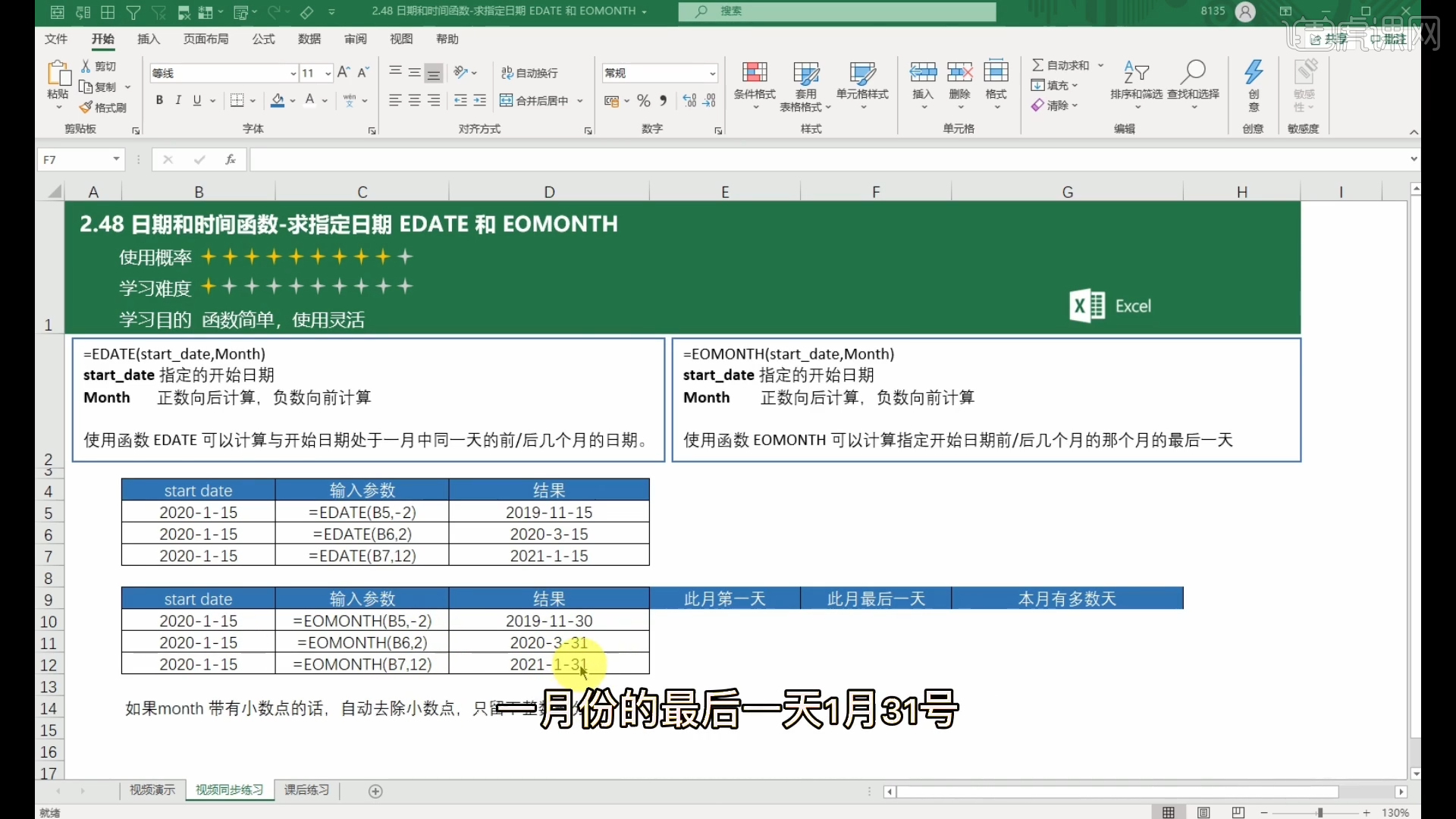Toggle middle vertical alignment
1456x819 pixels.
point(414,73)
